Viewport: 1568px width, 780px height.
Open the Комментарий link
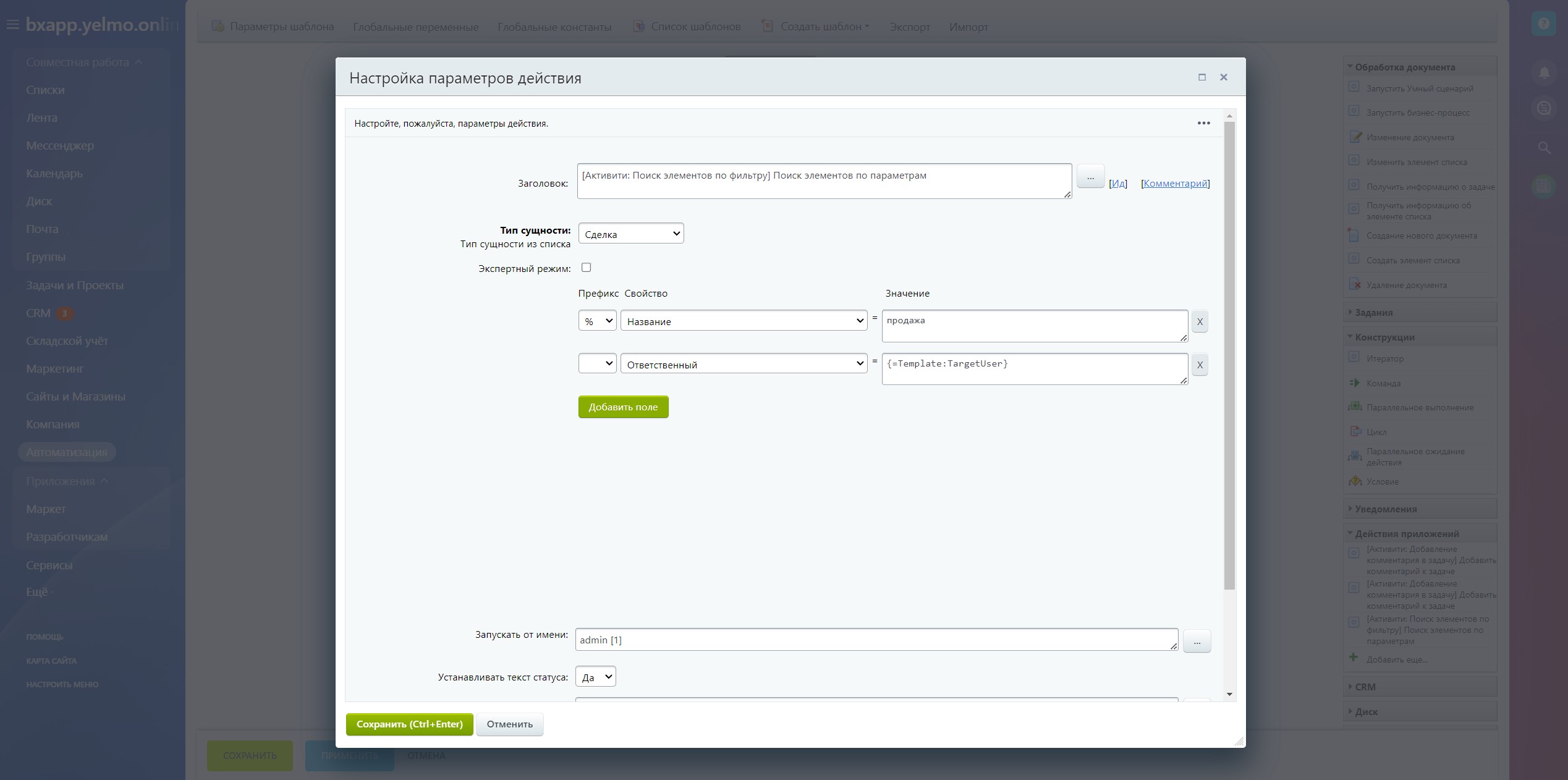pos(1175,184)
